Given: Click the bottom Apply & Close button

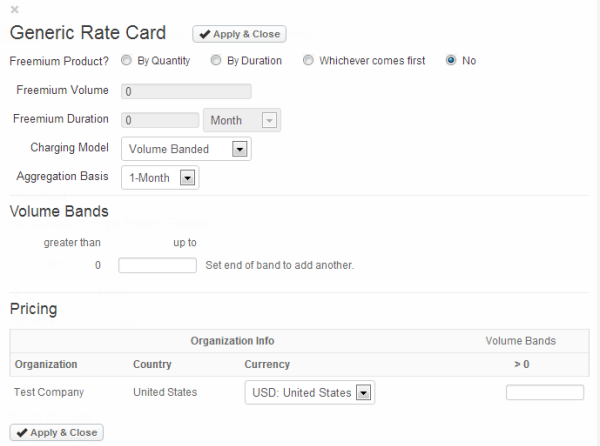Looking at the screenshot, I should 56,433.
